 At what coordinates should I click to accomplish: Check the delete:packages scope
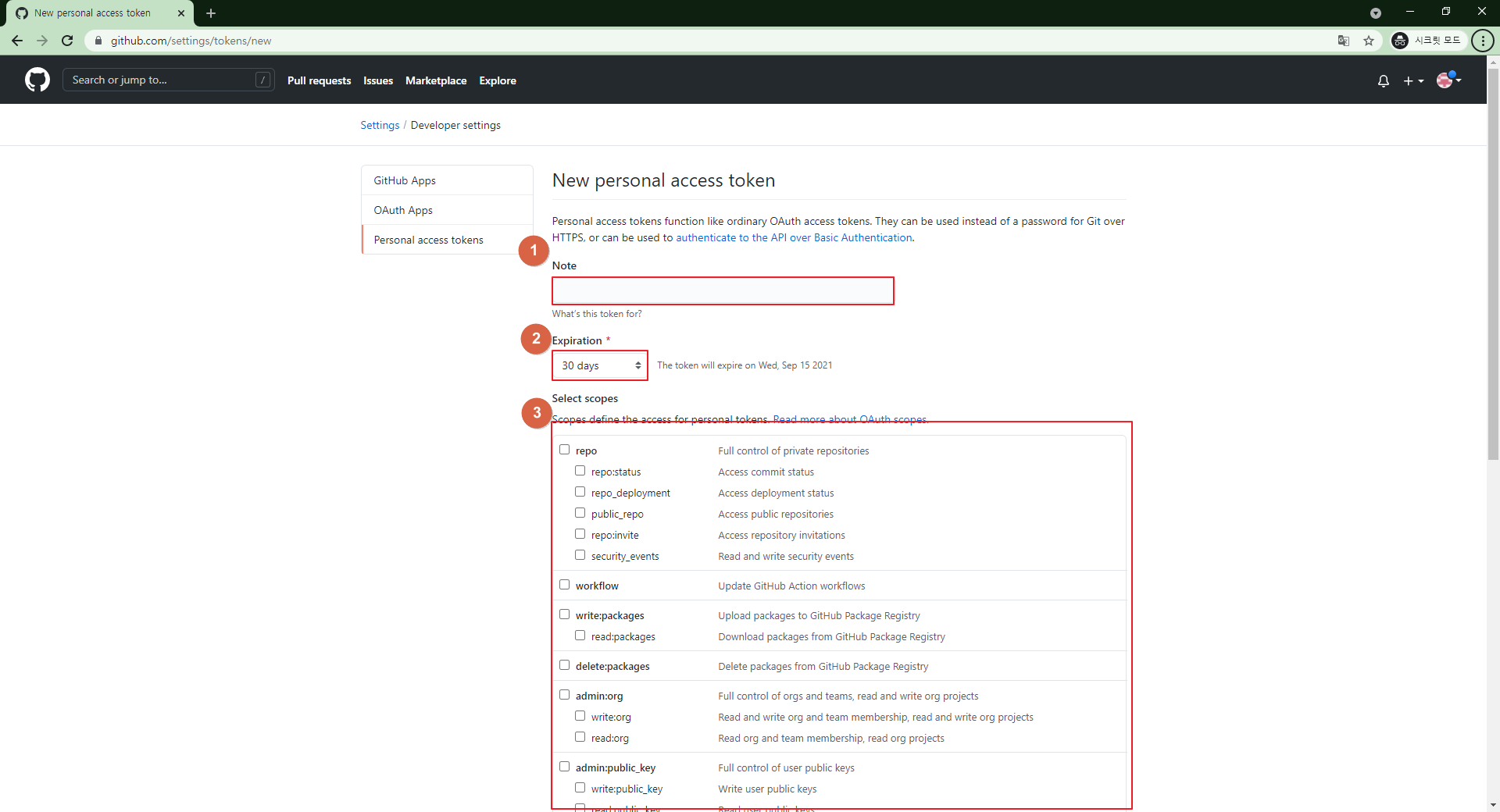[x=565, y=665]
